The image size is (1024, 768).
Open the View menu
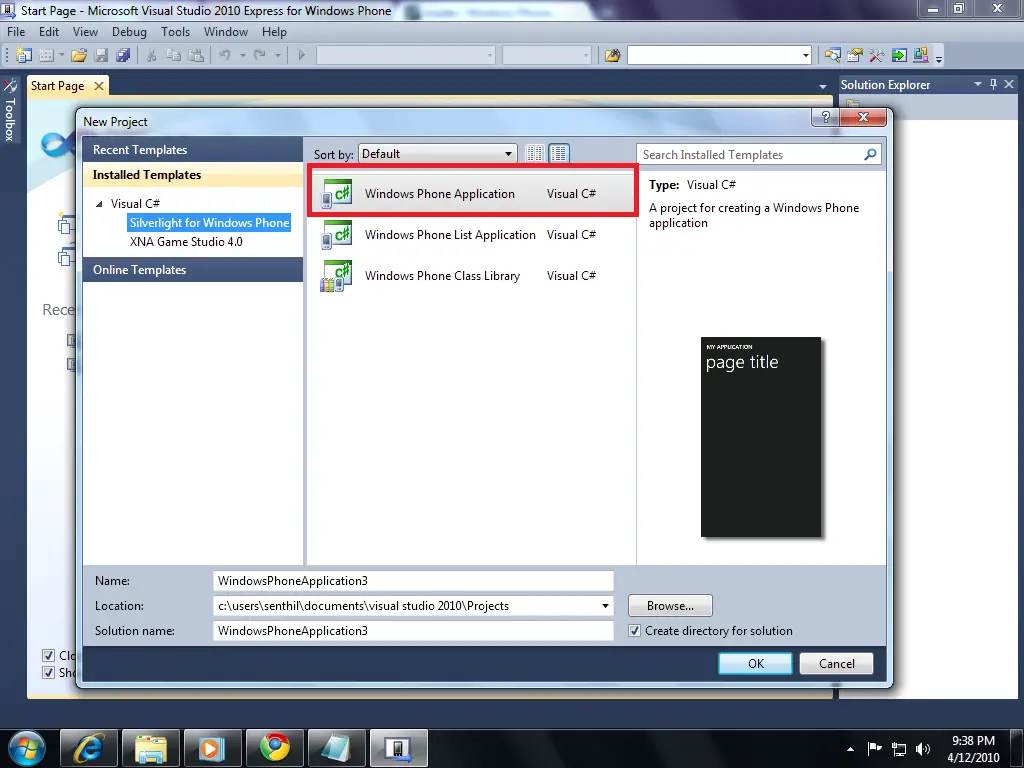(86, 31)
